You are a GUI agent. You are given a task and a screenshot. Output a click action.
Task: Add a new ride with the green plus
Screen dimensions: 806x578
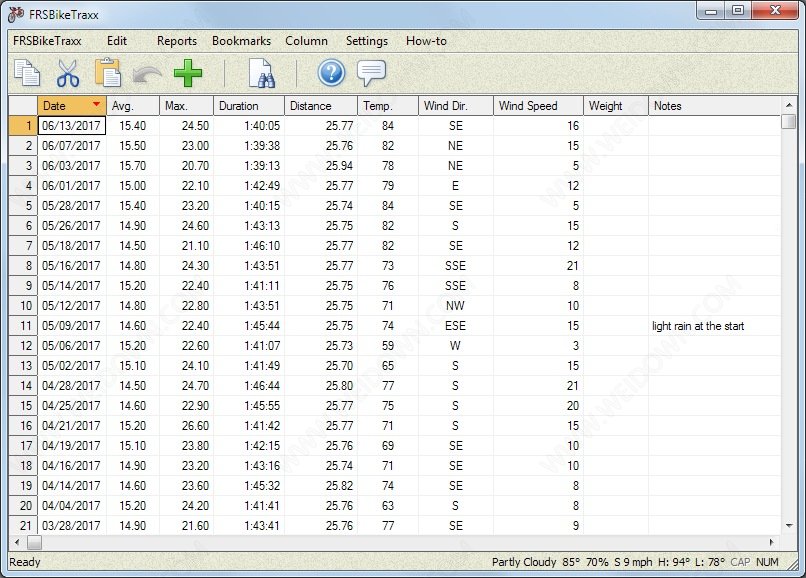pyautogui.click(x=187, y=73)
